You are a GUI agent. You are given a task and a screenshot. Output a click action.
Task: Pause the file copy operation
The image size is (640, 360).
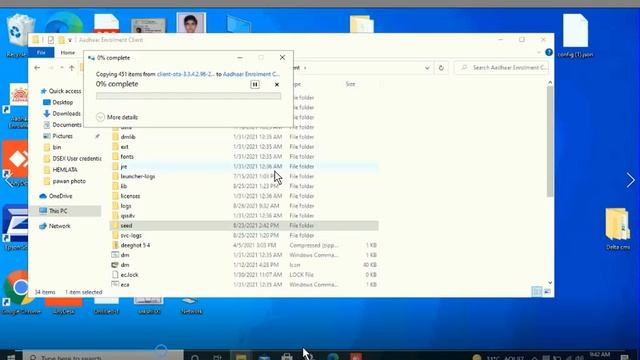coord(255,84)
